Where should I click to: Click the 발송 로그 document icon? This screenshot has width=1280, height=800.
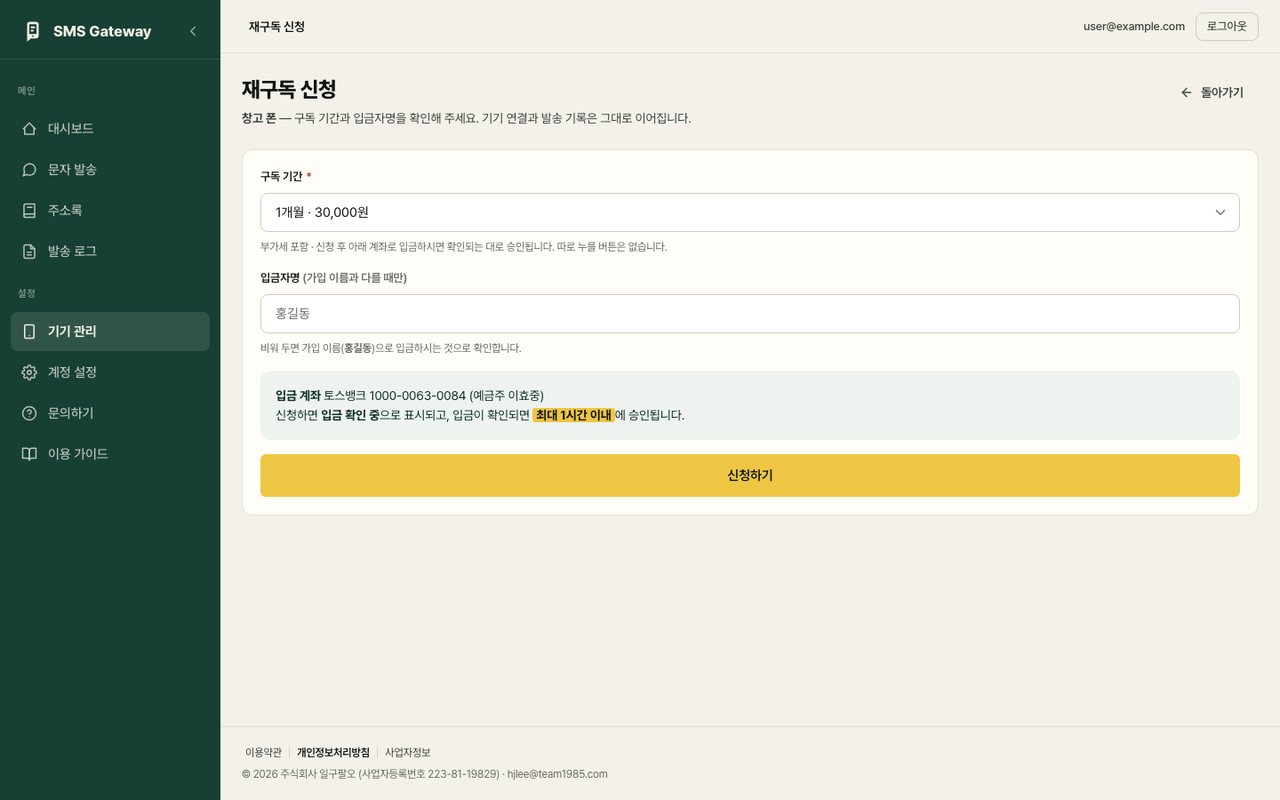tap(29, 251)
